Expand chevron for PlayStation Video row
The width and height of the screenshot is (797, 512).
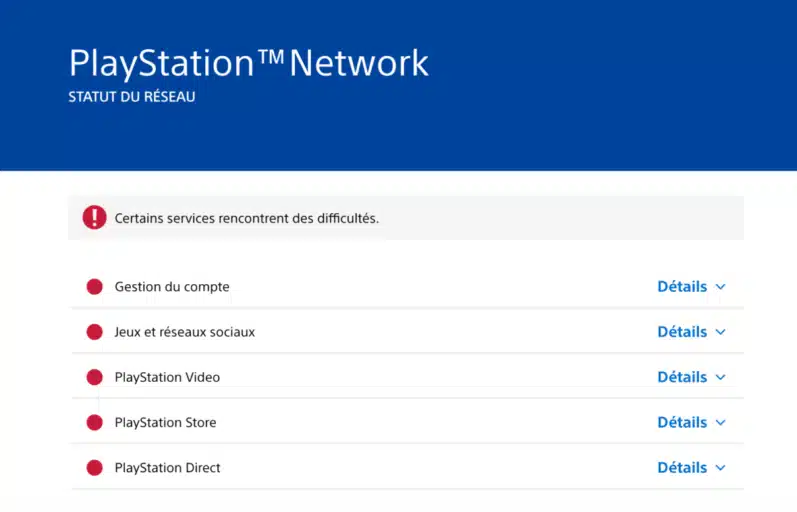click(721, 378)
